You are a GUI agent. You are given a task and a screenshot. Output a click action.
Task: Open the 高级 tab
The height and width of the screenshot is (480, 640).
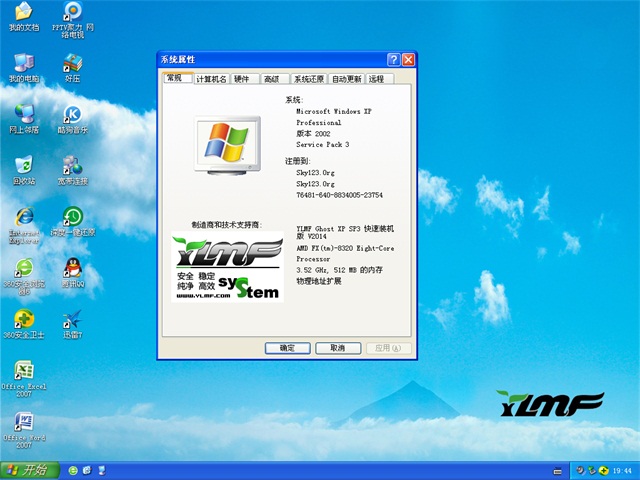(x=272, y=79)
